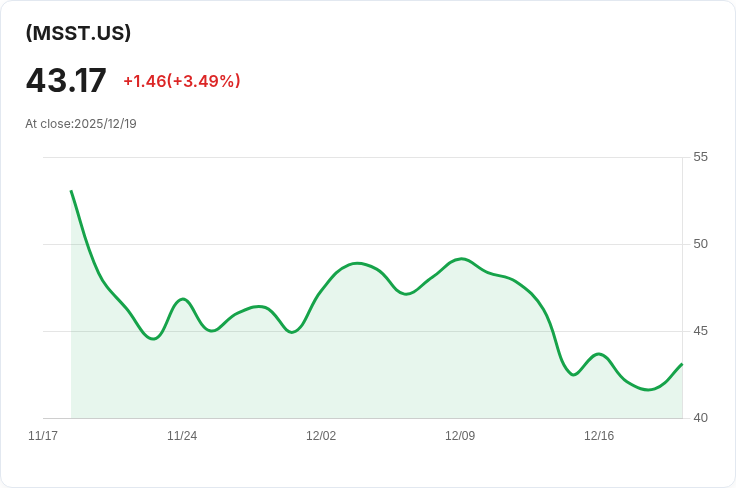Click the 55 value on y-axis
Image resolution: width=736 pixels, height=488 pixels.
click(700, 157)
